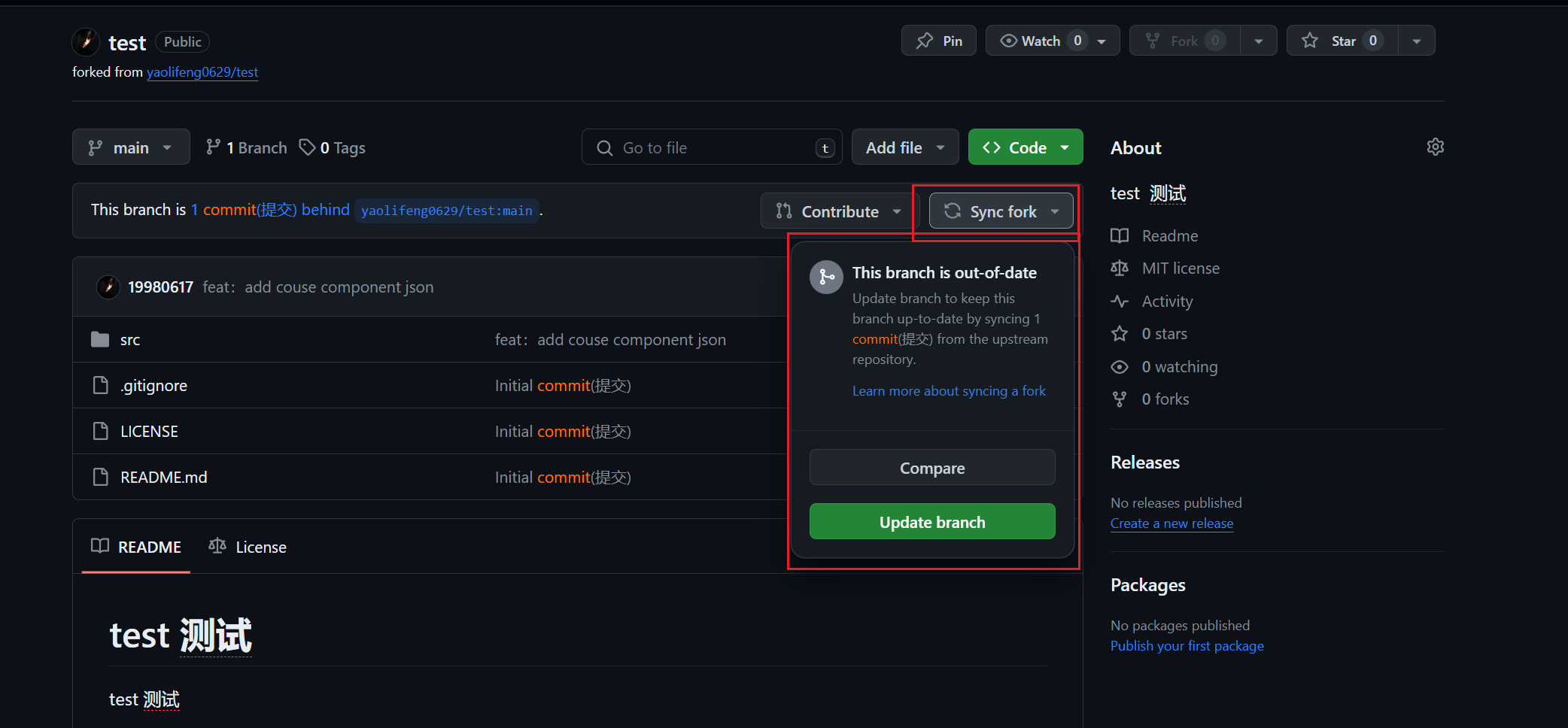The image size is (1568, 728).
Task: Switch to the README tab
Action: [x=136, y=547]
